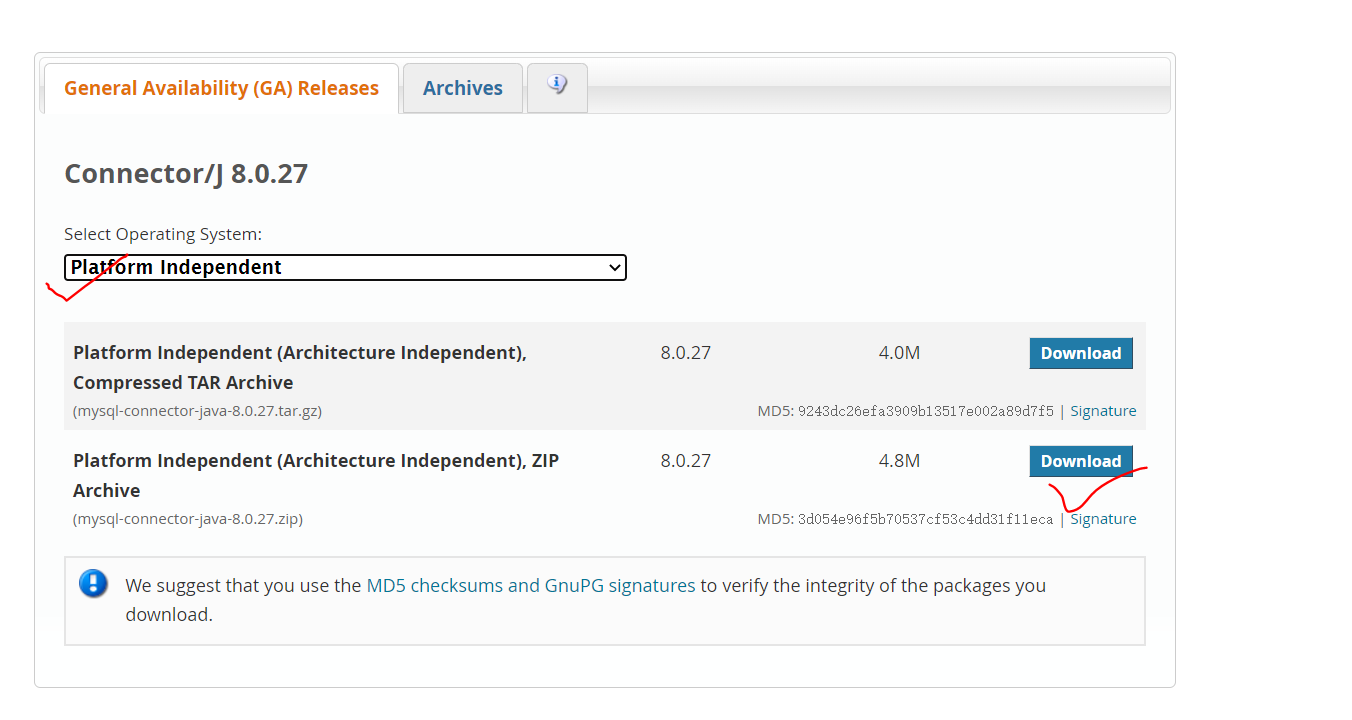Open the Signature link for the ZIP archive
Image resolution: width=1352 pixels, height=720 pixels.
[x=1103, y=518]
